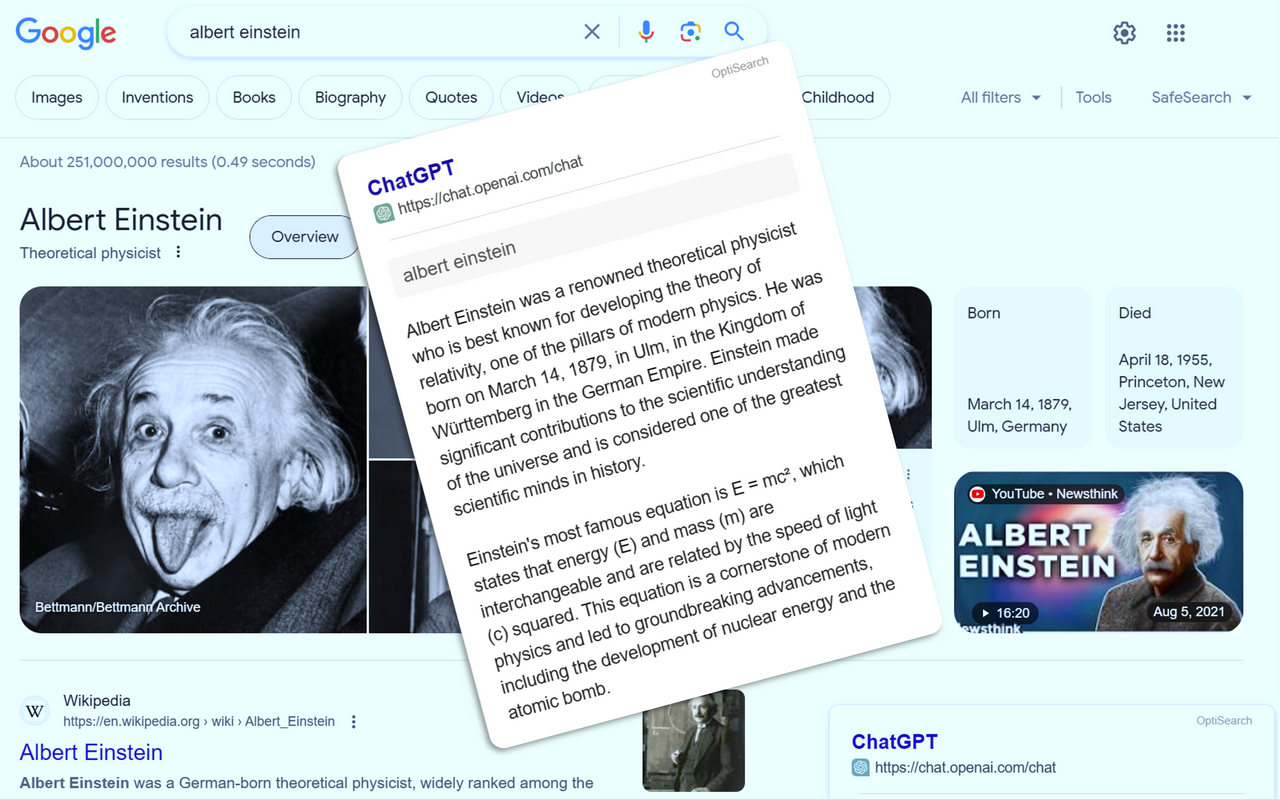
Task: Open ChatGPT title link in tilted card
Action: coord(411,178)
